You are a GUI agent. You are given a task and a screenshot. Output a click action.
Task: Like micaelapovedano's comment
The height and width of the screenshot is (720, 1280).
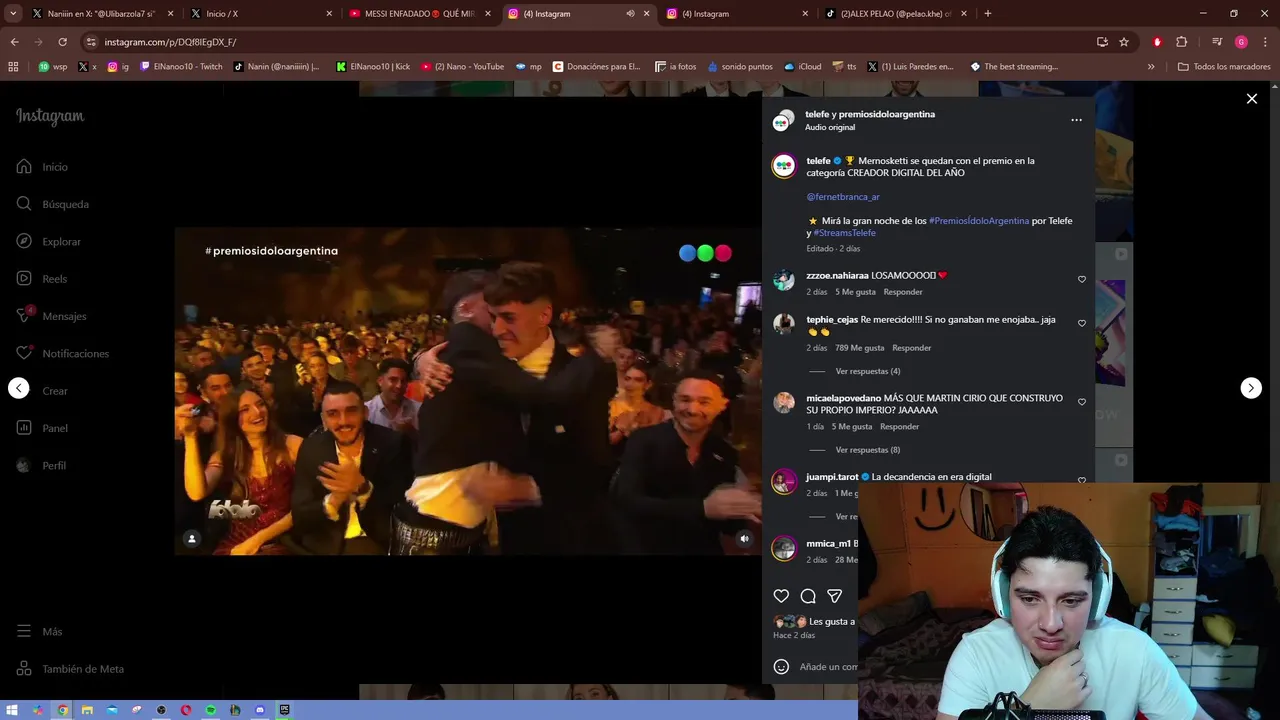click(x=1081, y=402)
